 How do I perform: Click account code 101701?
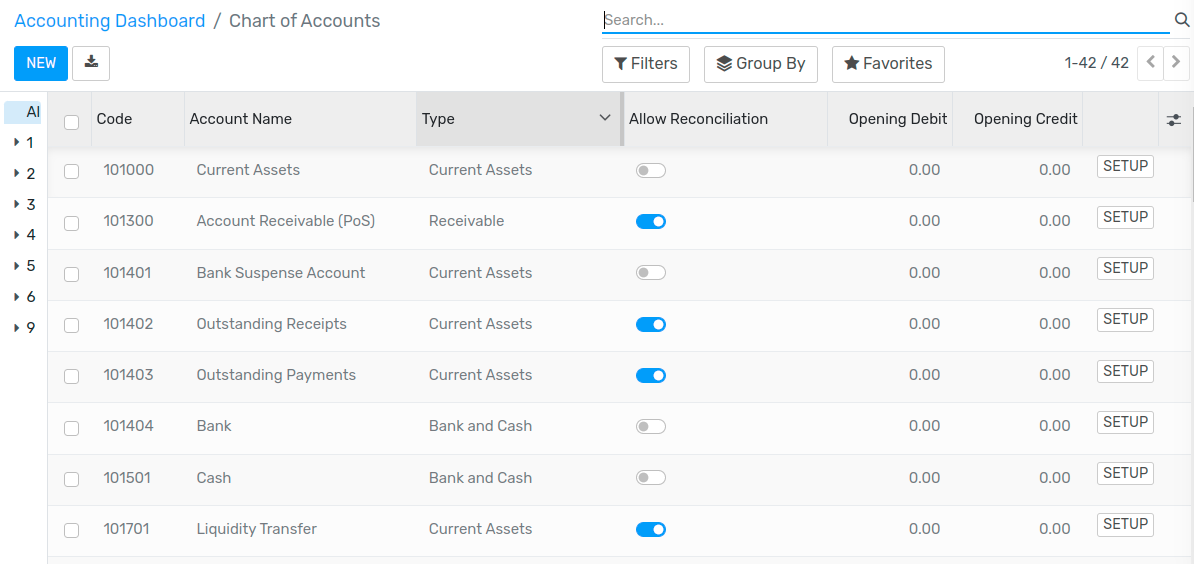pyautogui.click(x=128, y=529)
